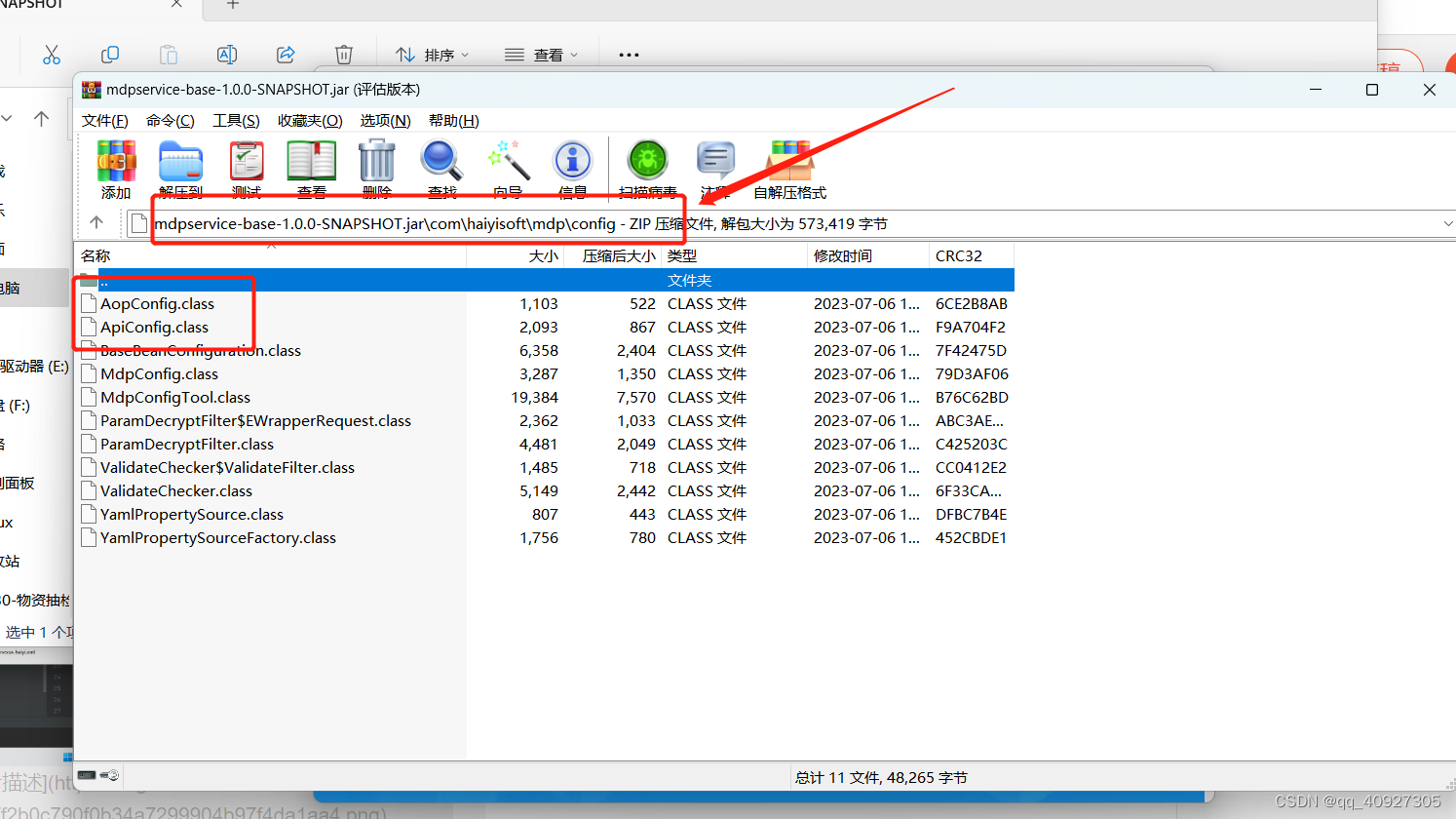Screen dimensions: 1456x819
Task: Click the View (查看) book icon in WinRAR
Action: (x=312, y=169)
